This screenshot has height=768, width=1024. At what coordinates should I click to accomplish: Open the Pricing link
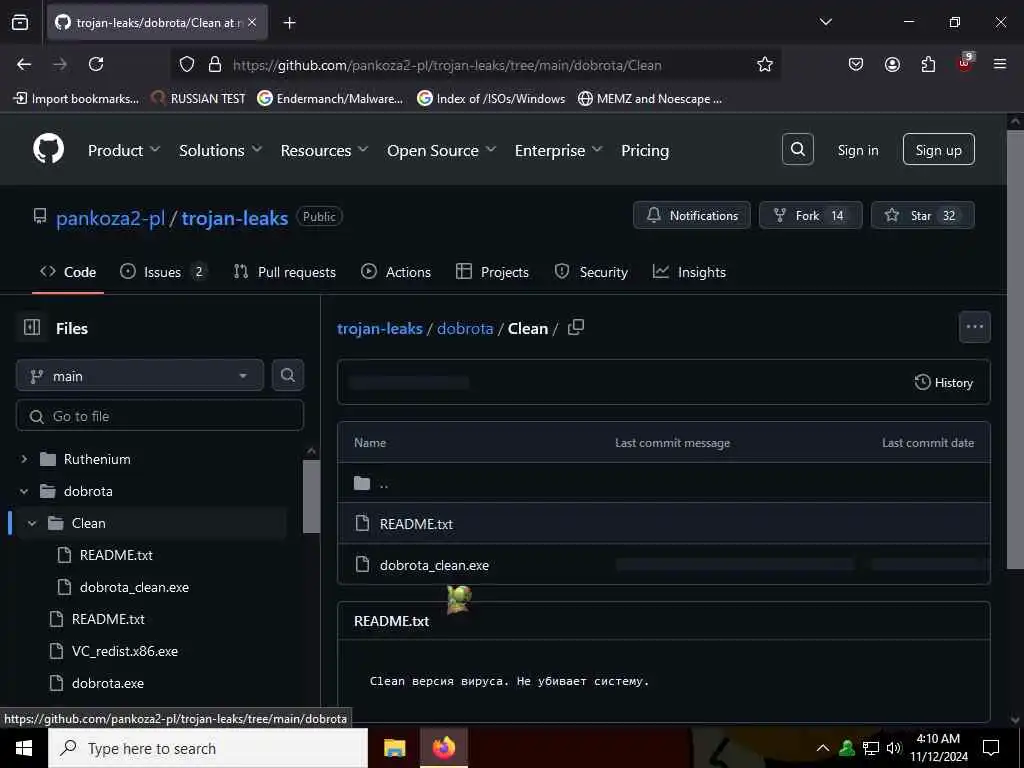pos(645,150)
